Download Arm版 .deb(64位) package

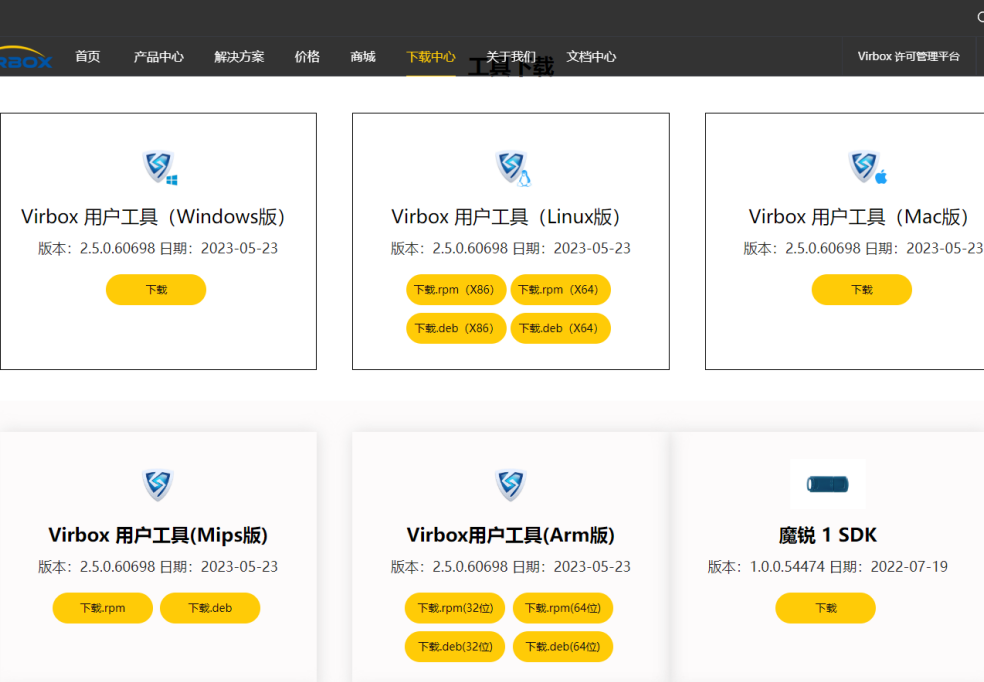tap(563, 647)
